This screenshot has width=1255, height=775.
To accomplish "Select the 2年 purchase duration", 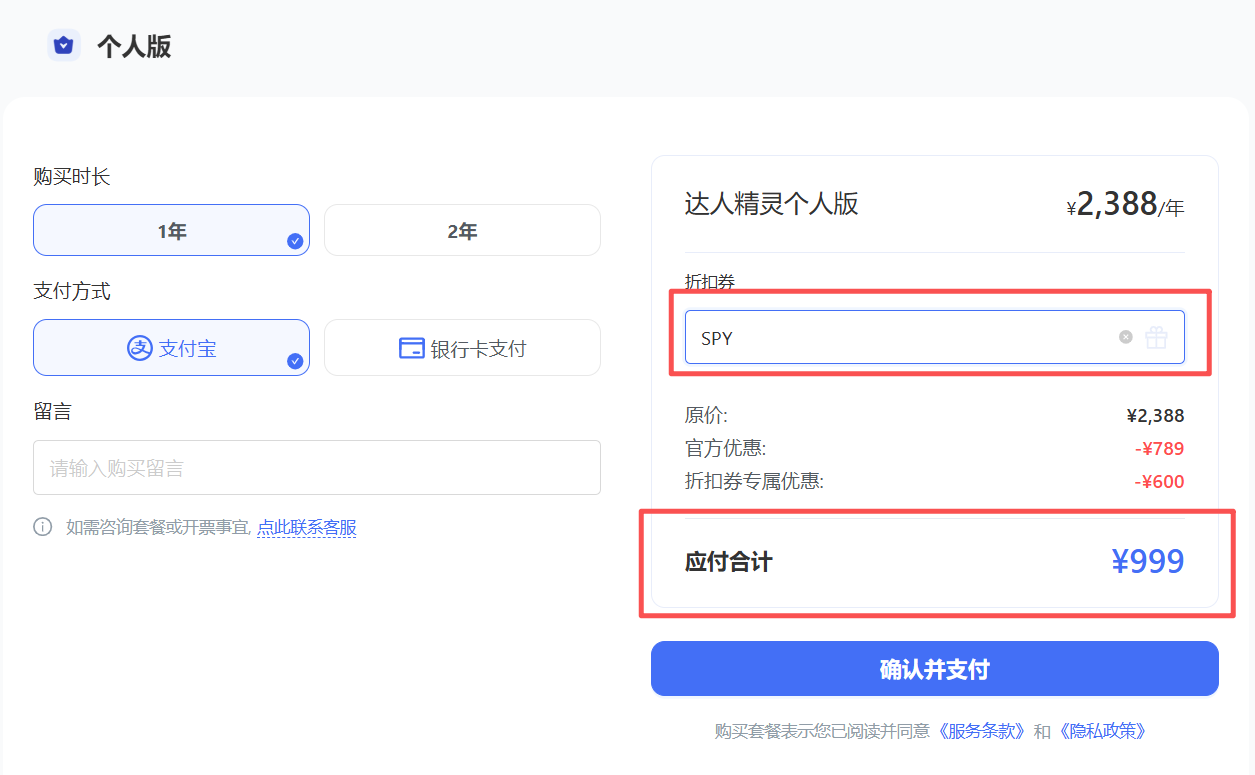I will point(462,230).
